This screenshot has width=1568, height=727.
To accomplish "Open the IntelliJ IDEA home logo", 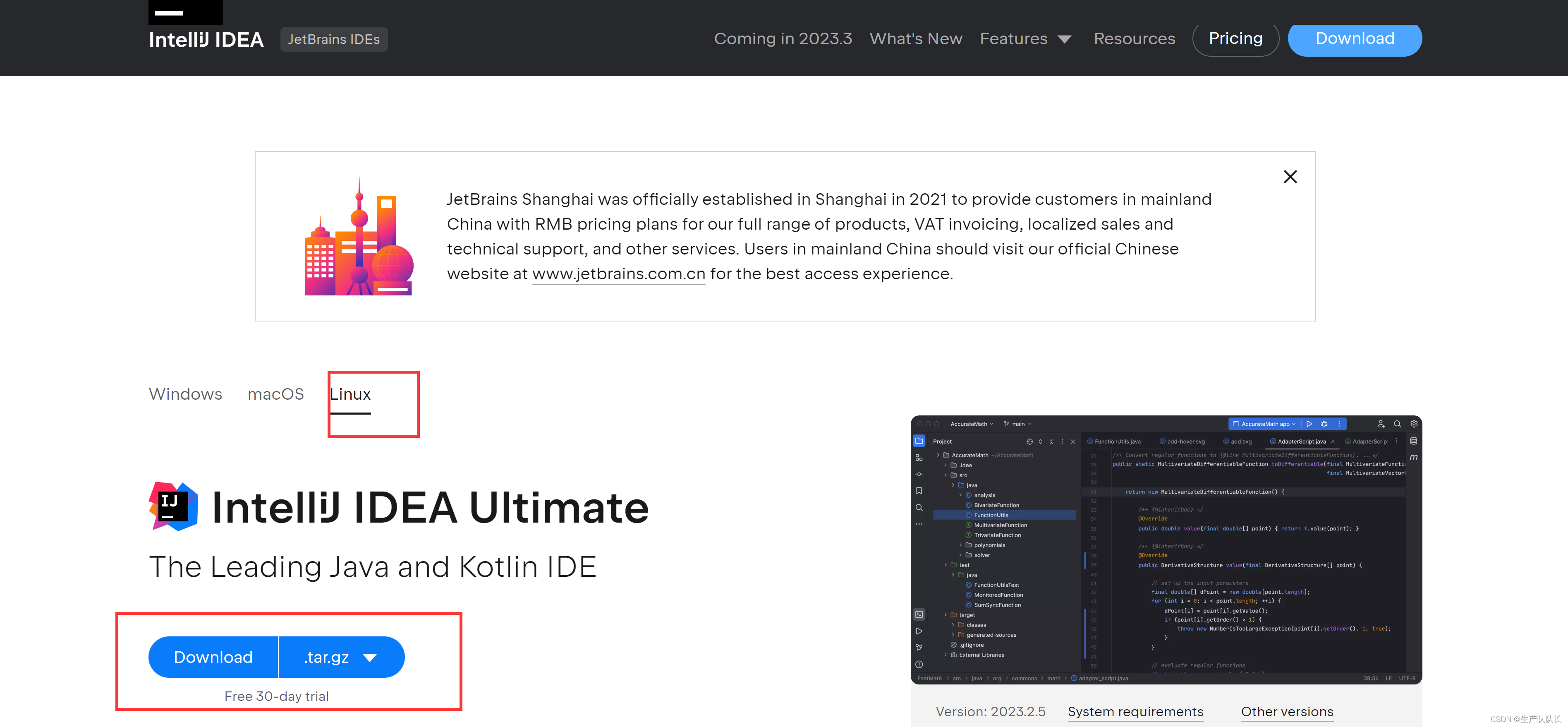I will coord(206,40).
